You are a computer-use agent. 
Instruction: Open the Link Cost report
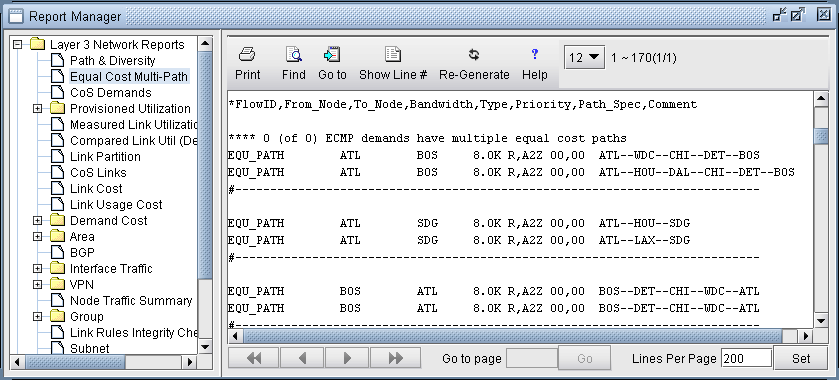[96, 188]
